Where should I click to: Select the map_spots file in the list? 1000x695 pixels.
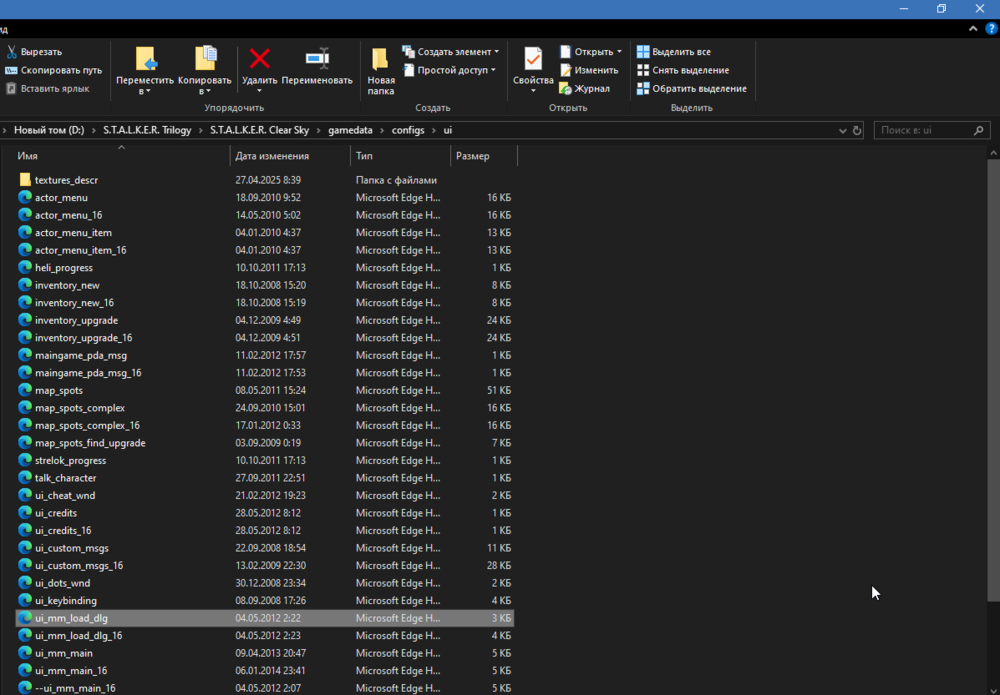click(x=59, y=390)
